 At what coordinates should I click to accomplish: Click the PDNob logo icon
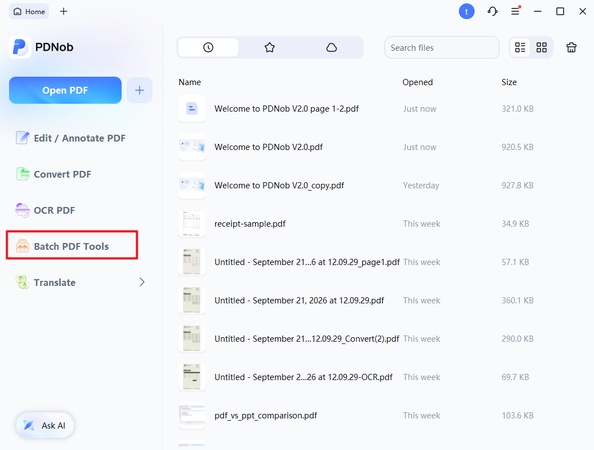[20, 47]
